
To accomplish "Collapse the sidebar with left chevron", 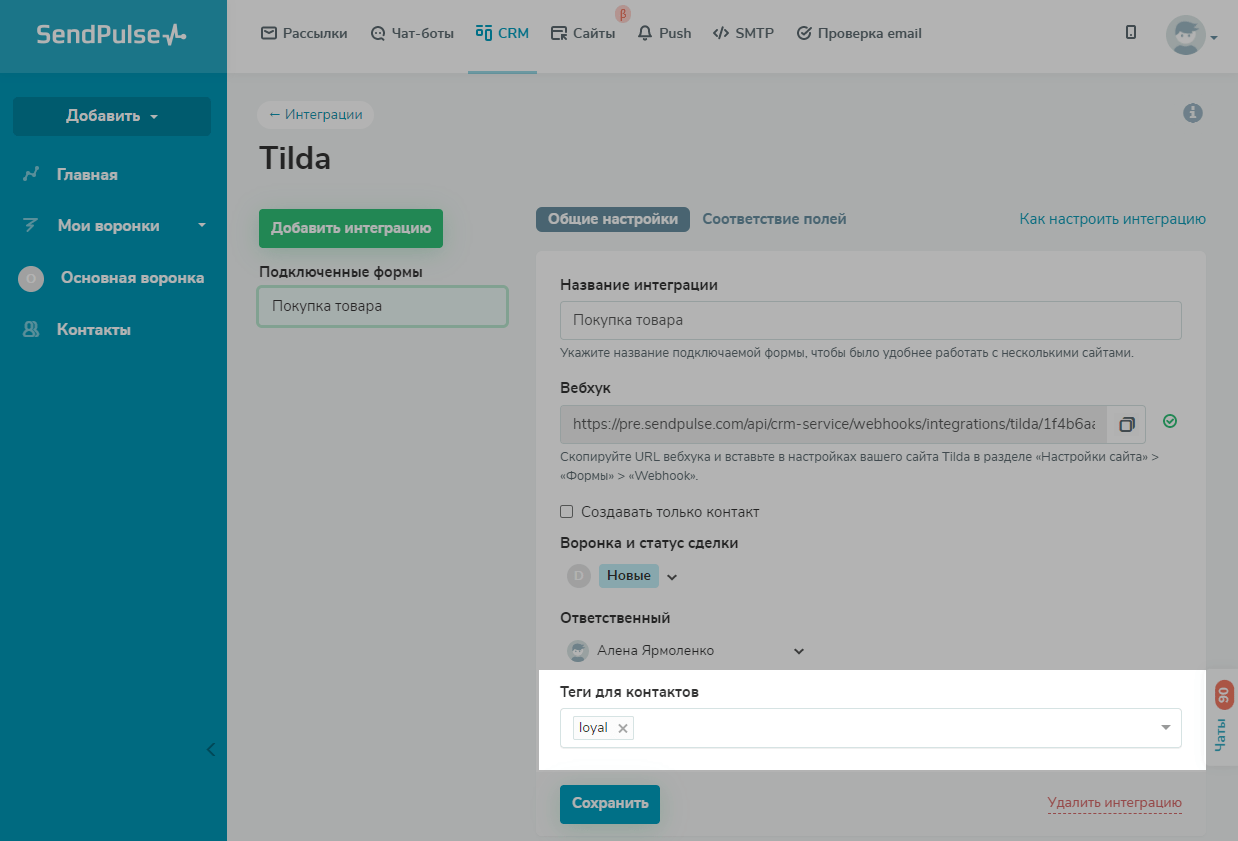I will [210, 749].
